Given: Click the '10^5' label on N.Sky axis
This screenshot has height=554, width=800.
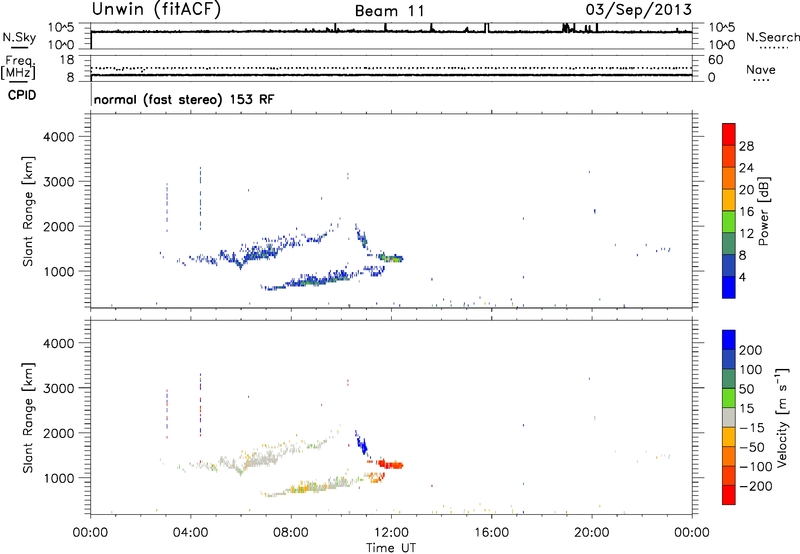Looking at the screenshot, I should tap(61, 28).
